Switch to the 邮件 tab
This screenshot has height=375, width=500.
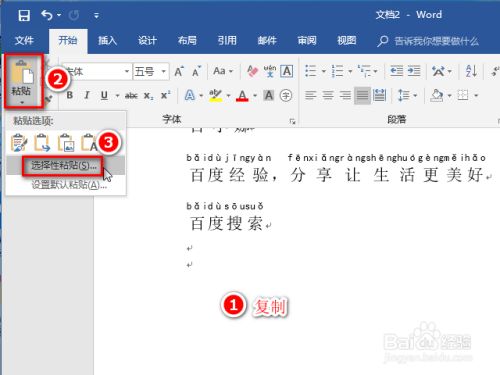point(267,41)
